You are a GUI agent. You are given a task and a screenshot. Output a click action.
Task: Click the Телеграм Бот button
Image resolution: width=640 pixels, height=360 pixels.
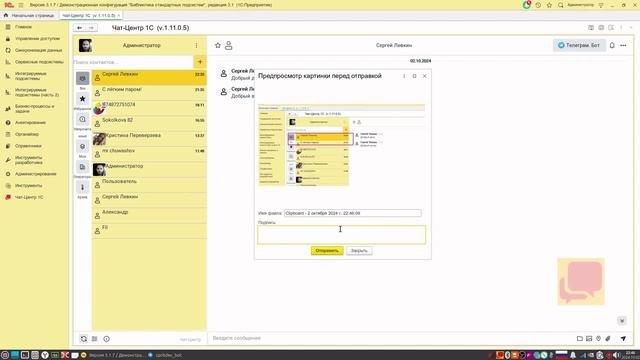(x=579, y=45)
